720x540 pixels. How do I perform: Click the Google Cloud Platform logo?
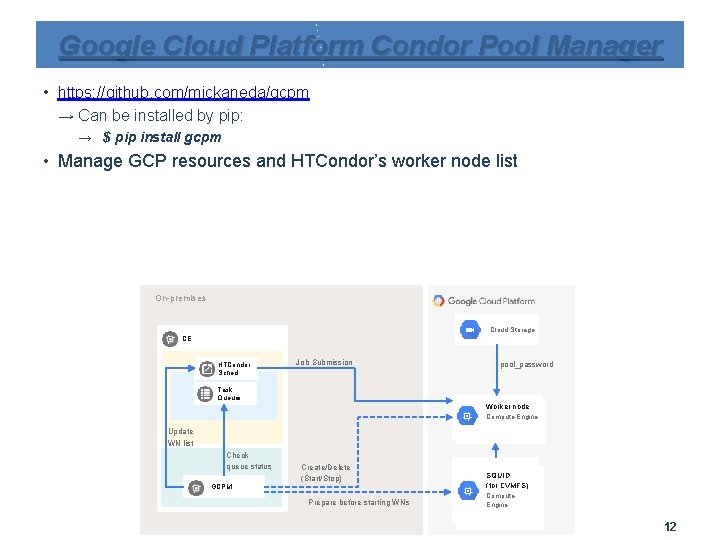(x=439, y=301)
